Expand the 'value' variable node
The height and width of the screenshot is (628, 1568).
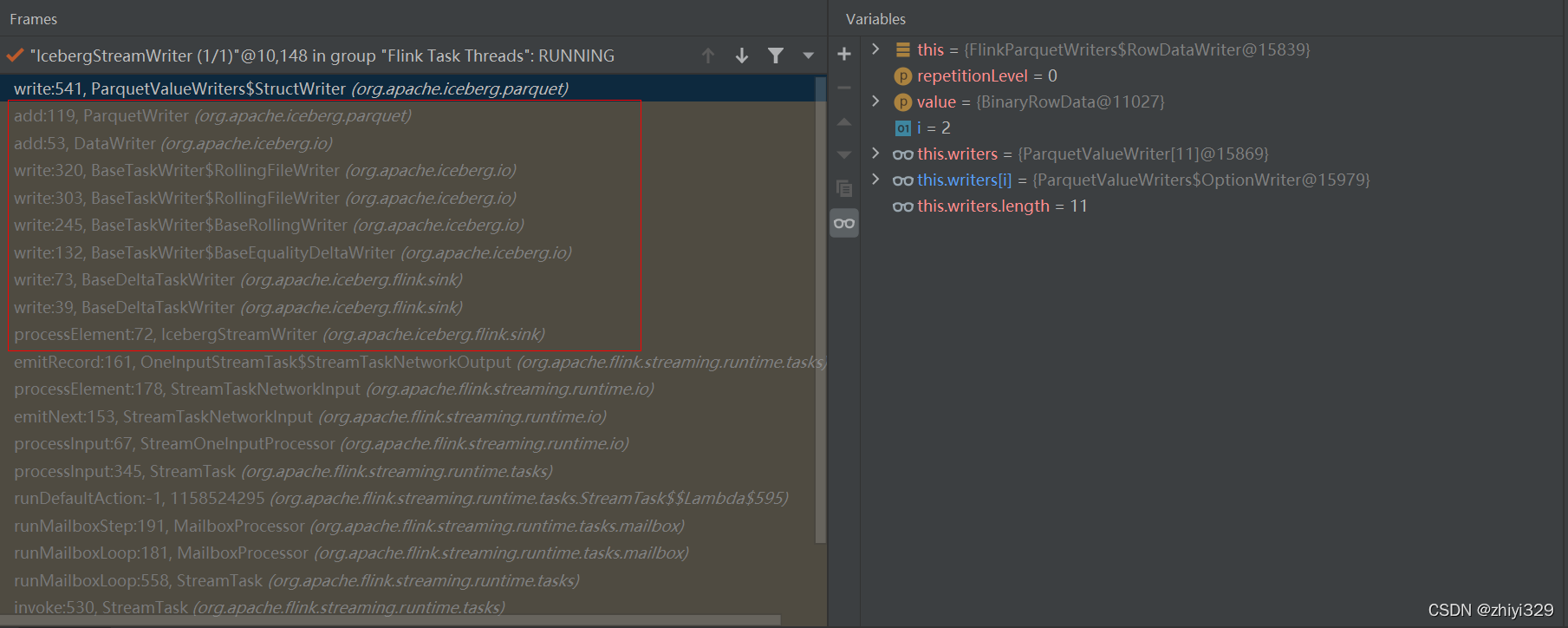[875, 101]
